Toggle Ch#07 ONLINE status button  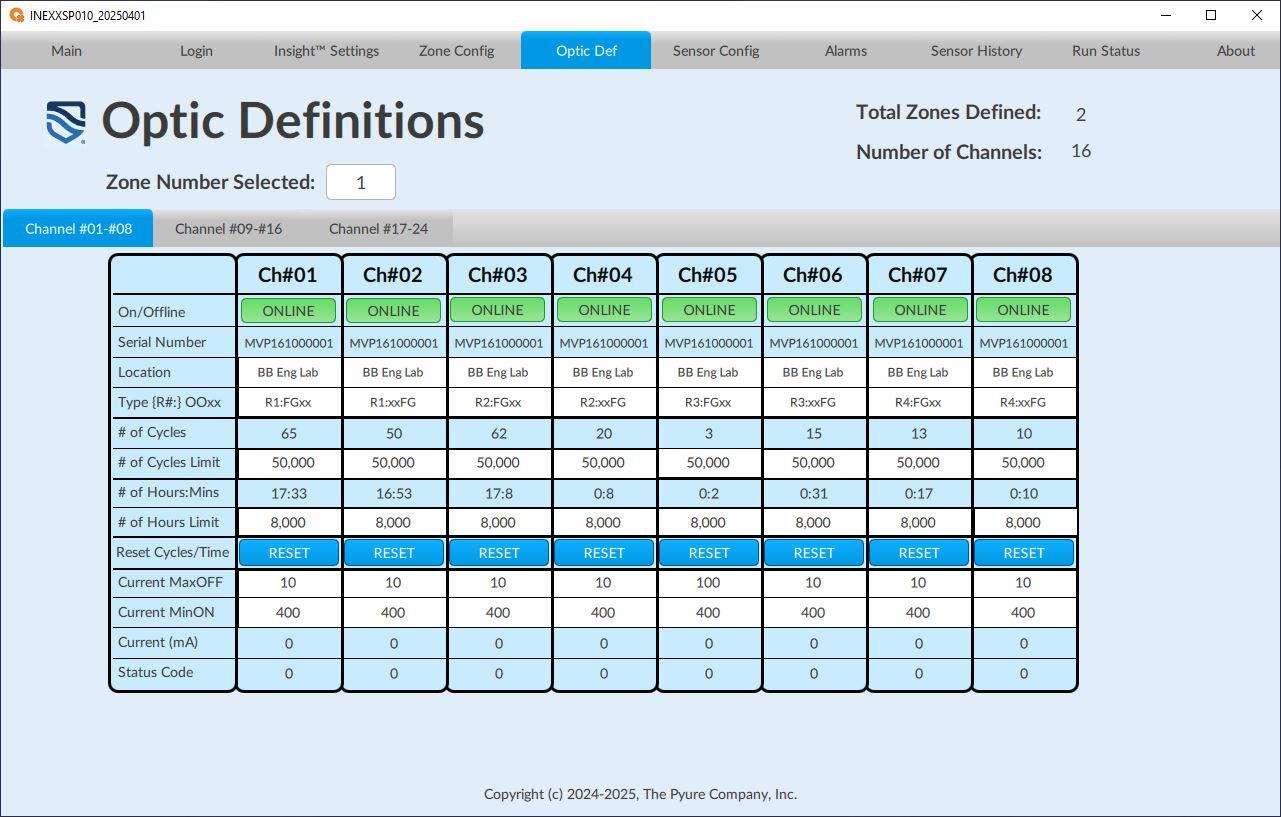click(920, 310)
